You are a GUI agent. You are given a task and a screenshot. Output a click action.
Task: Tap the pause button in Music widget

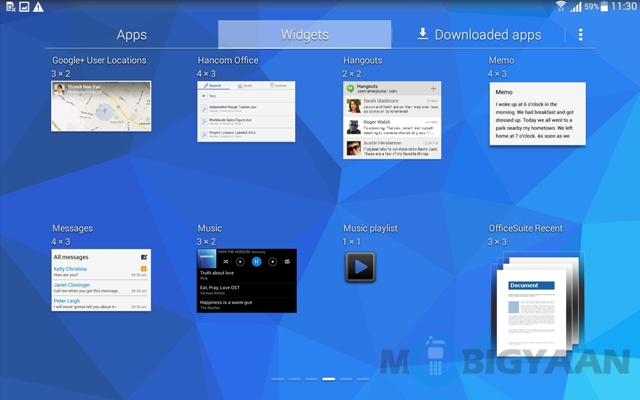[x=256, y=262]
